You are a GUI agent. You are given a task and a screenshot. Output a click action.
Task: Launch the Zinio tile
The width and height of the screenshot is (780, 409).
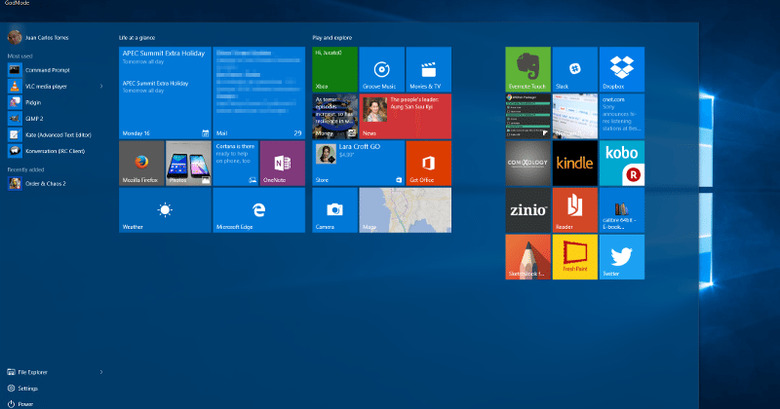coord(528,210)
